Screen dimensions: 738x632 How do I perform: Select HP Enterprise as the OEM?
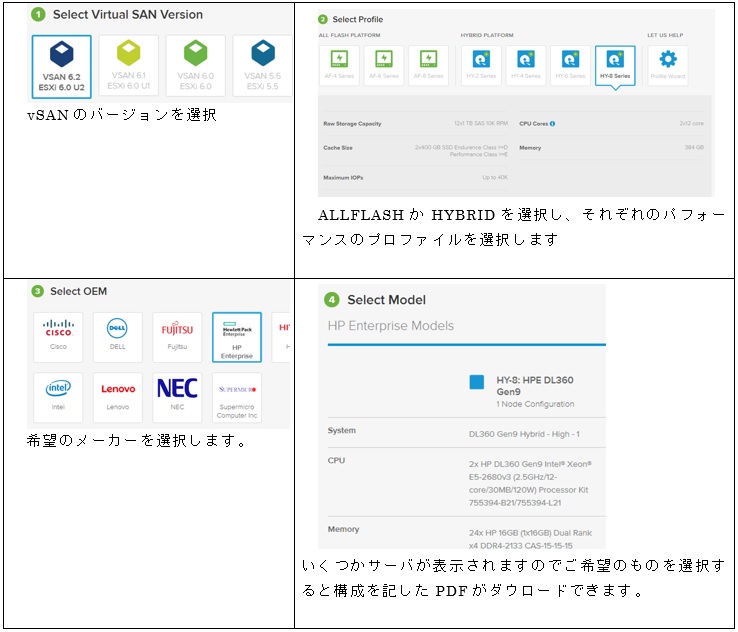pos(237,337)
